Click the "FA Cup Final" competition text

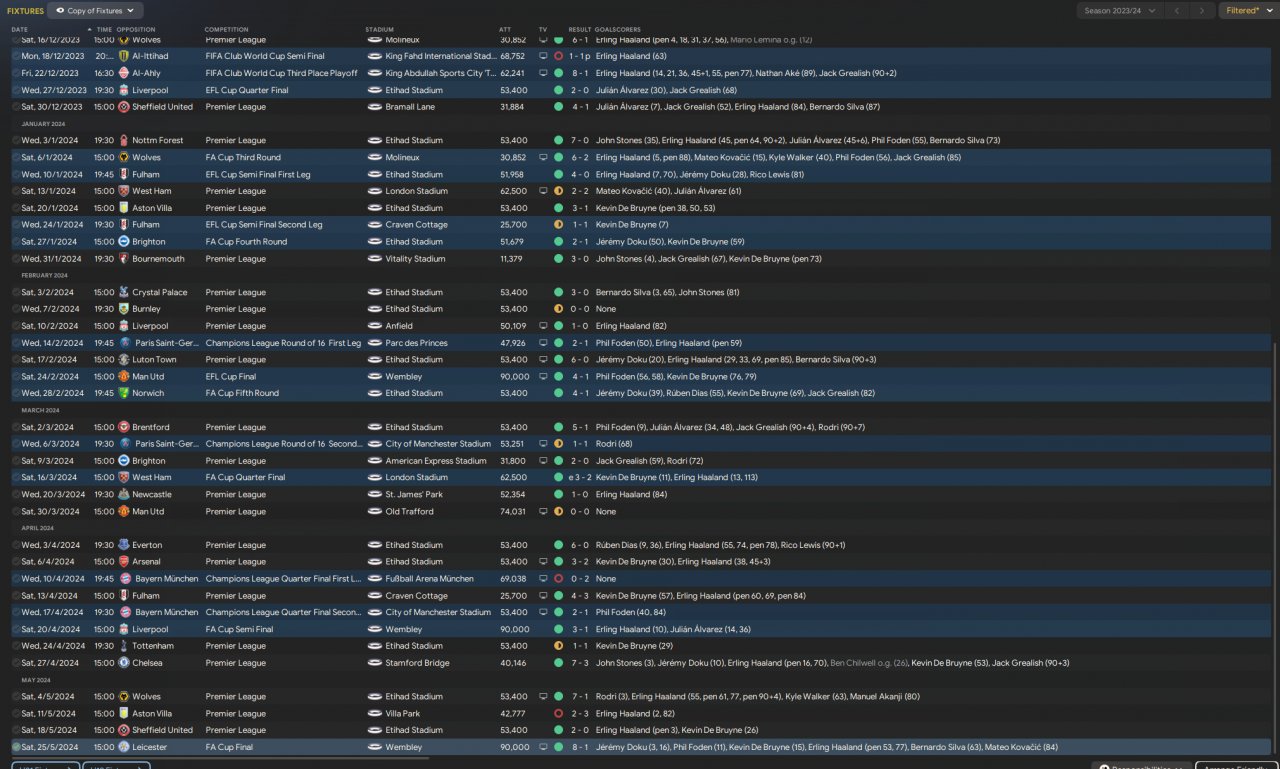[229, 747]
